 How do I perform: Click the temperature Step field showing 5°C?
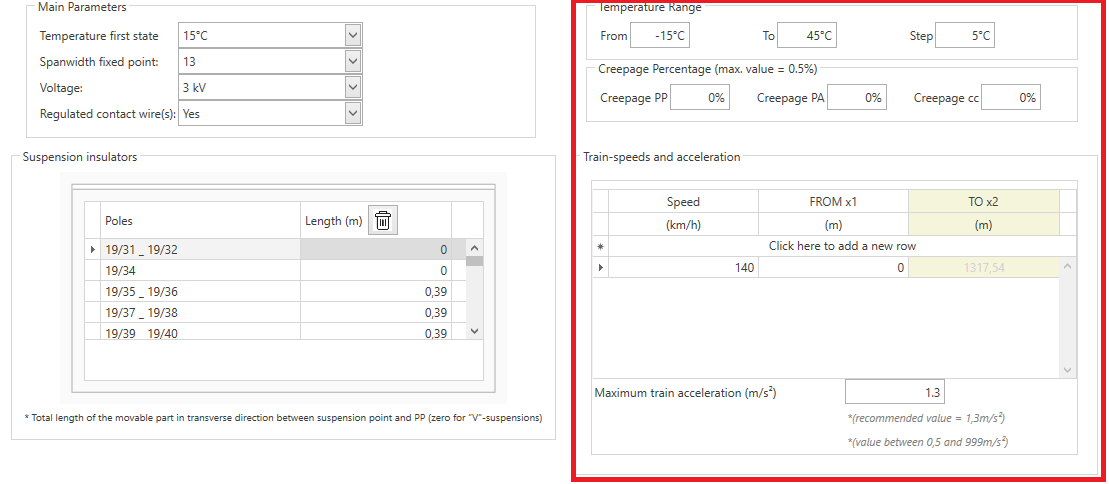click(x=965, y=36)
